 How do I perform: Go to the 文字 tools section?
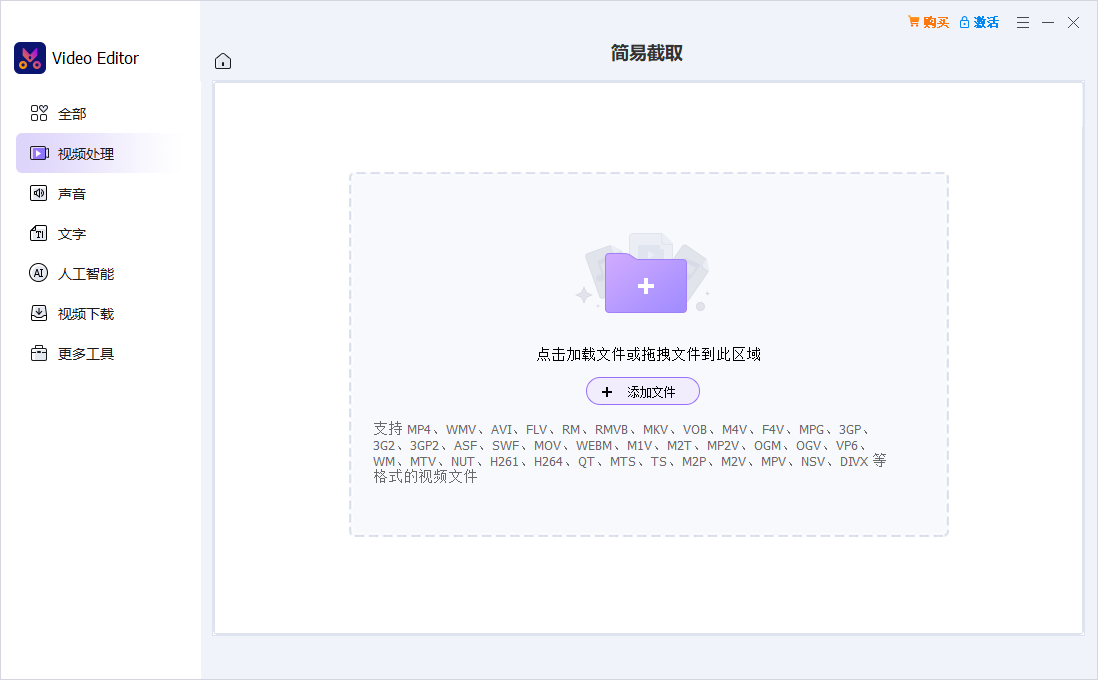(x=97, y=233)
